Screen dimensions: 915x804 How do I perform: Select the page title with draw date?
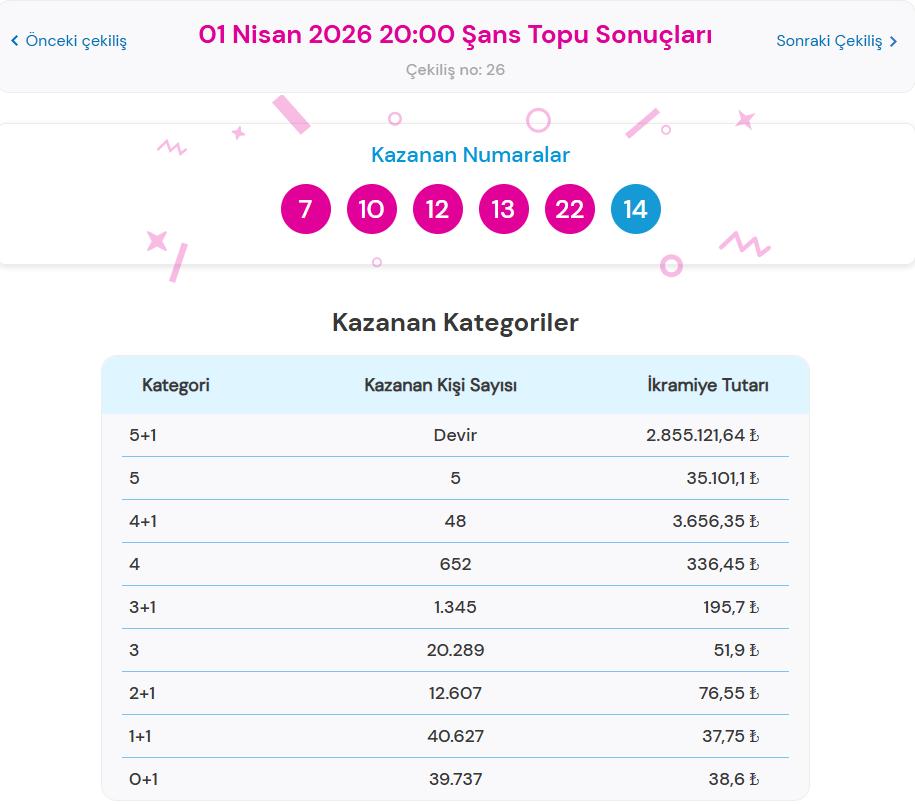(x=457, y=34)
